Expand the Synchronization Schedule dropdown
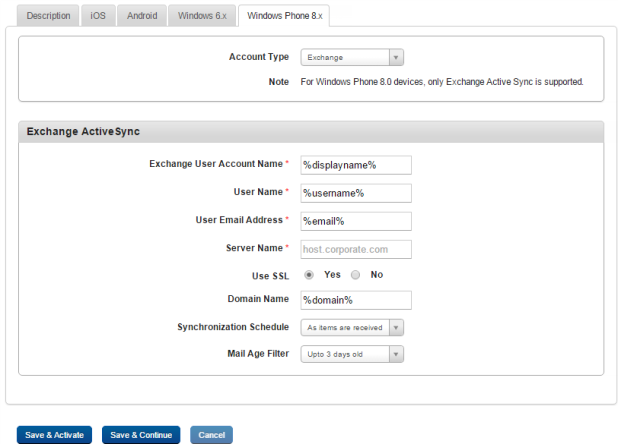618x444 pixels. (352, 327)
